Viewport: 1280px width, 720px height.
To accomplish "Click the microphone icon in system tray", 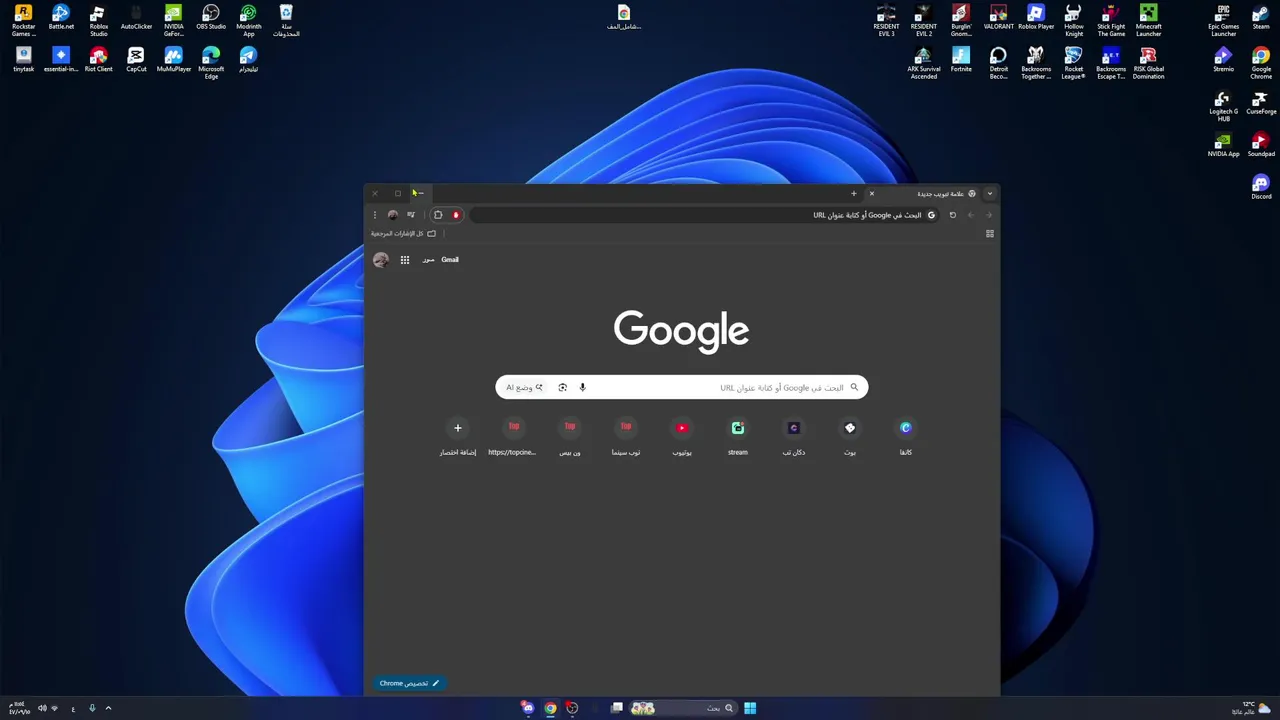I will pyautogui.click(x=91, y=708).
